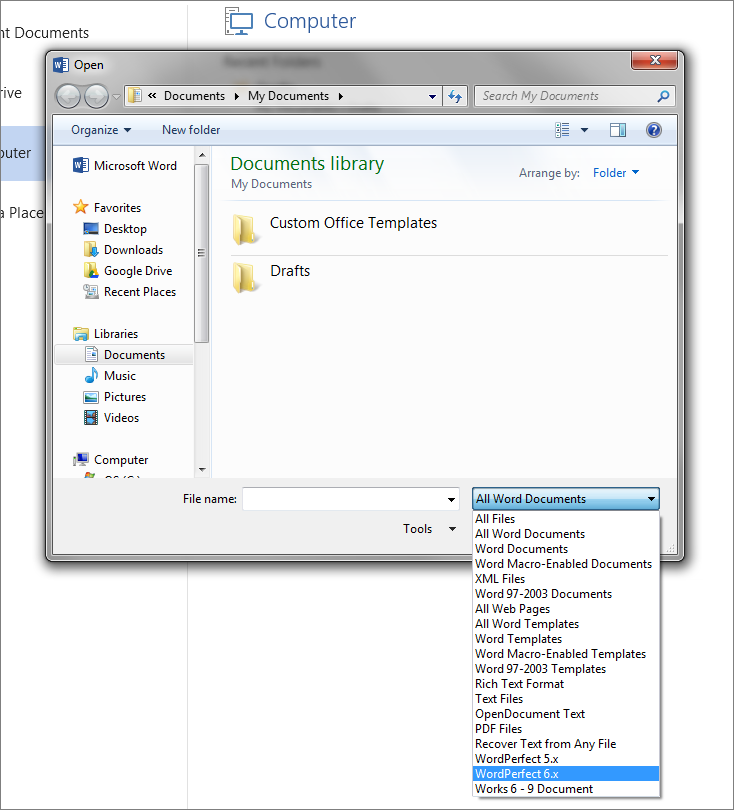Click the Custom Office Templates folder icon
Viewport: 734px width, 810px height.
click(x=244, y=229)
